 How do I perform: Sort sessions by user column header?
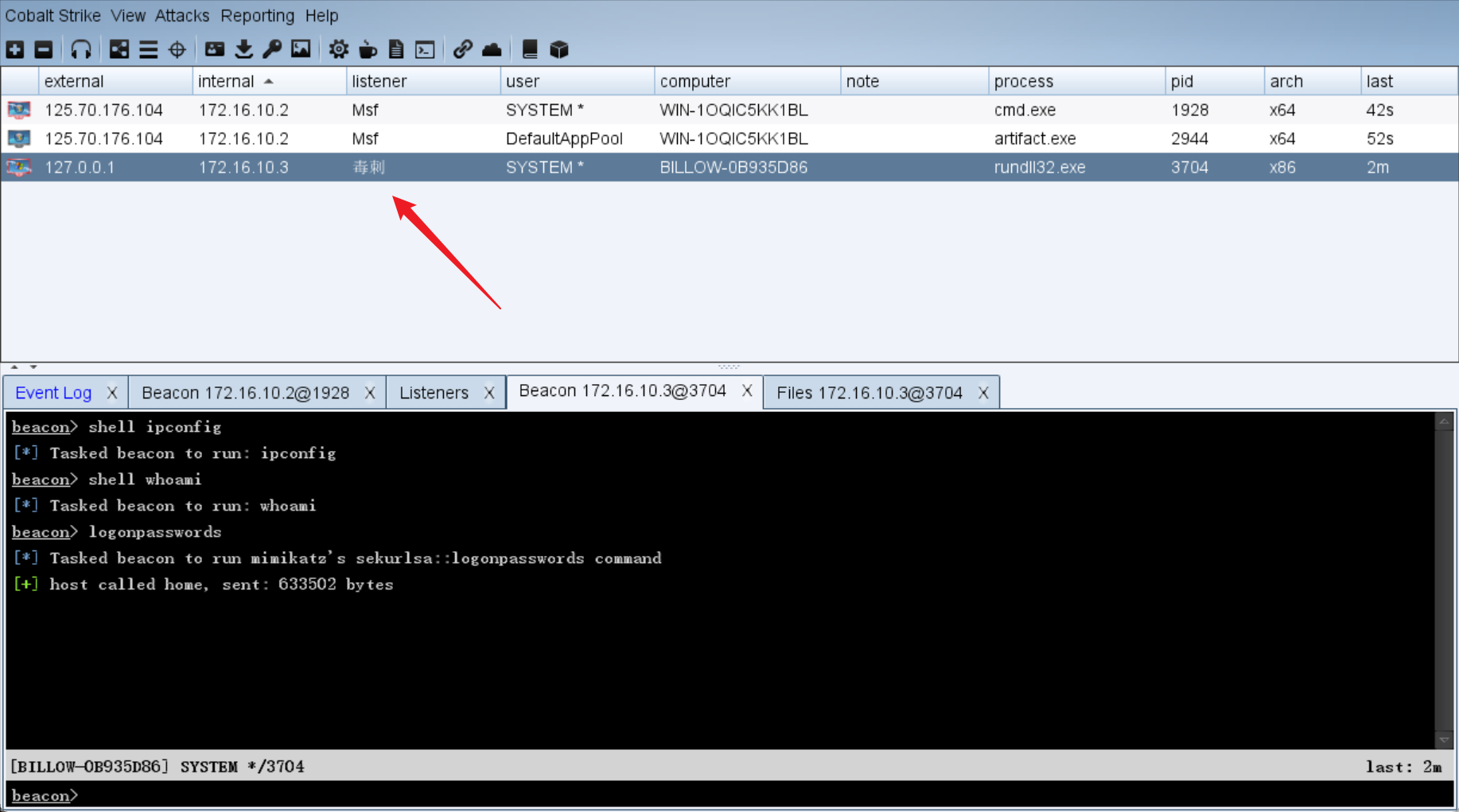click(578, 81)
